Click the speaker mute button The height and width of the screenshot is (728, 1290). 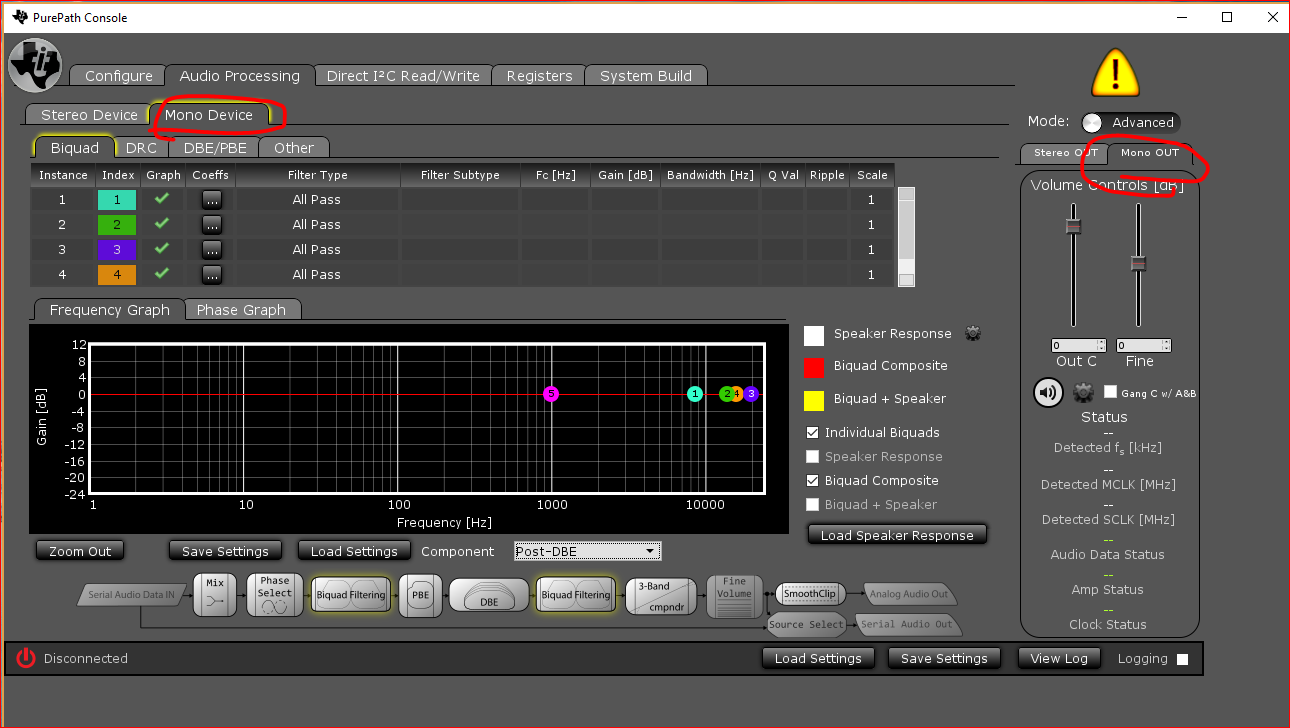(x=1048, y=393)
